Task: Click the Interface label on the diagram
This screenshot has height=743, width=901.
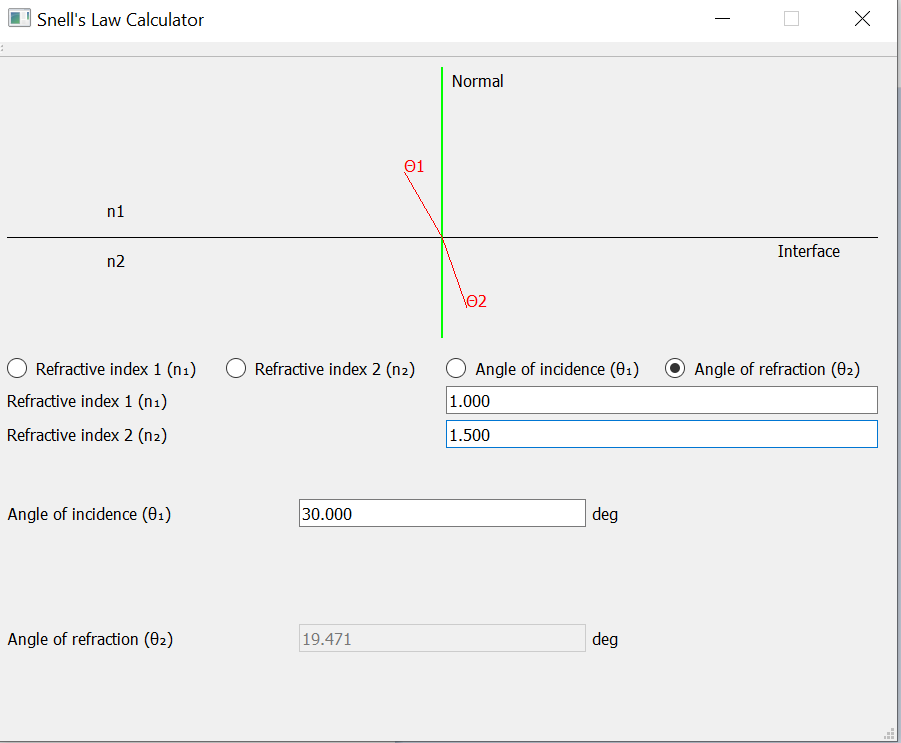Action: click(808, 251)
